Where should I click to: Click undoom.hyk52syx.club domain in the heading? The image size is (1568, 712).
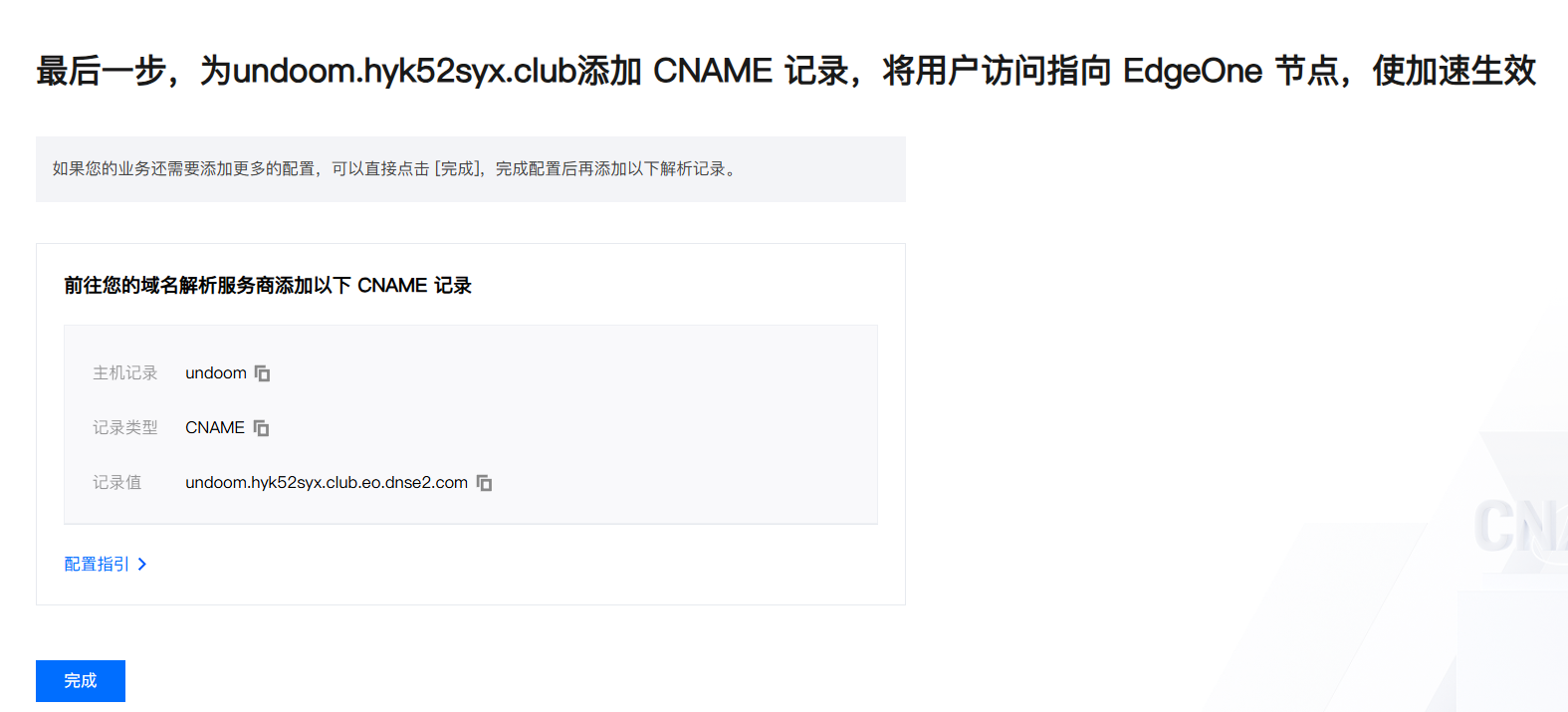(x=404, y=71)
